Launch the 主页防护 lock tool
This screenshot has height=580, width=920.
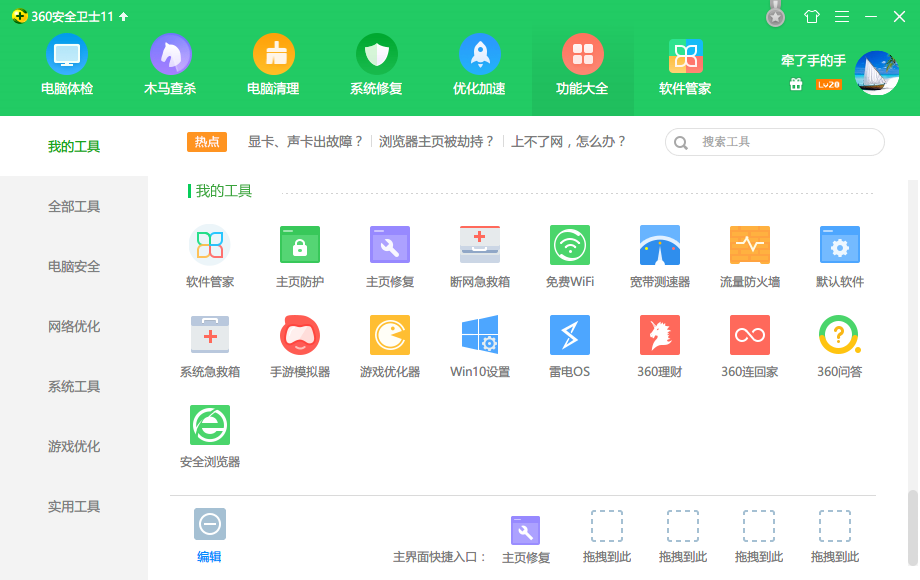click(300, 256)
